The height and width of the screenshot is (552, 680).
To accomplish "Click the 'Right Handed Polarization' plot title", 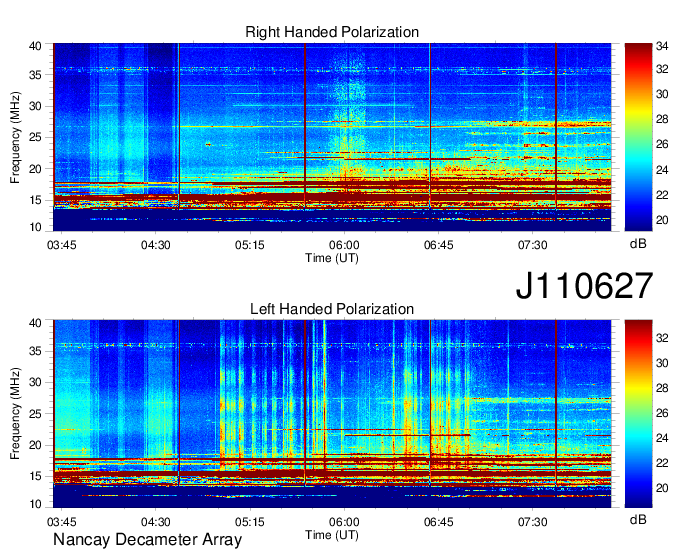I will click(332, 32).
